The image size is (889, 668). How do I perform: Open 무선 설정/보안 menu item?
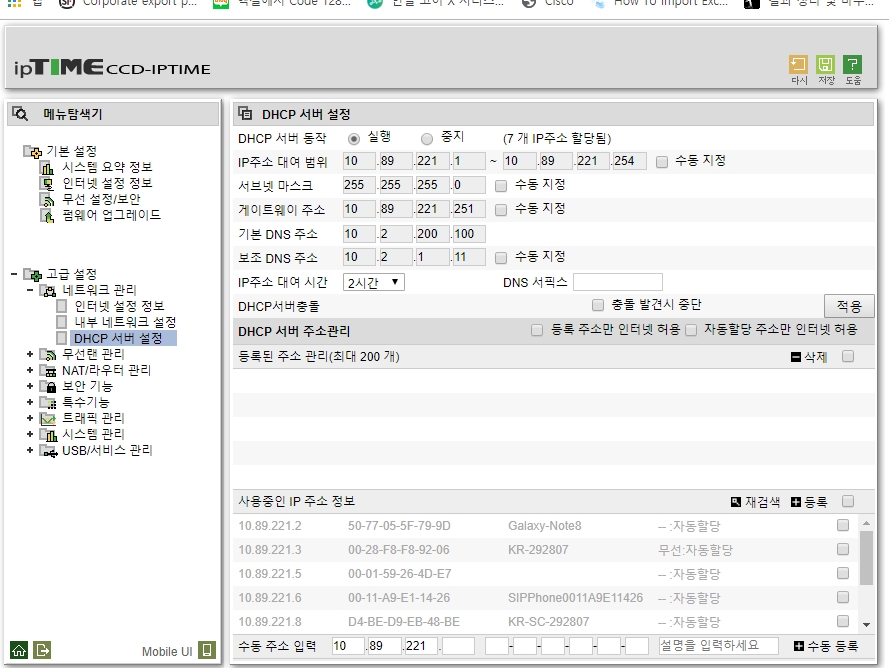click(101, 200)
